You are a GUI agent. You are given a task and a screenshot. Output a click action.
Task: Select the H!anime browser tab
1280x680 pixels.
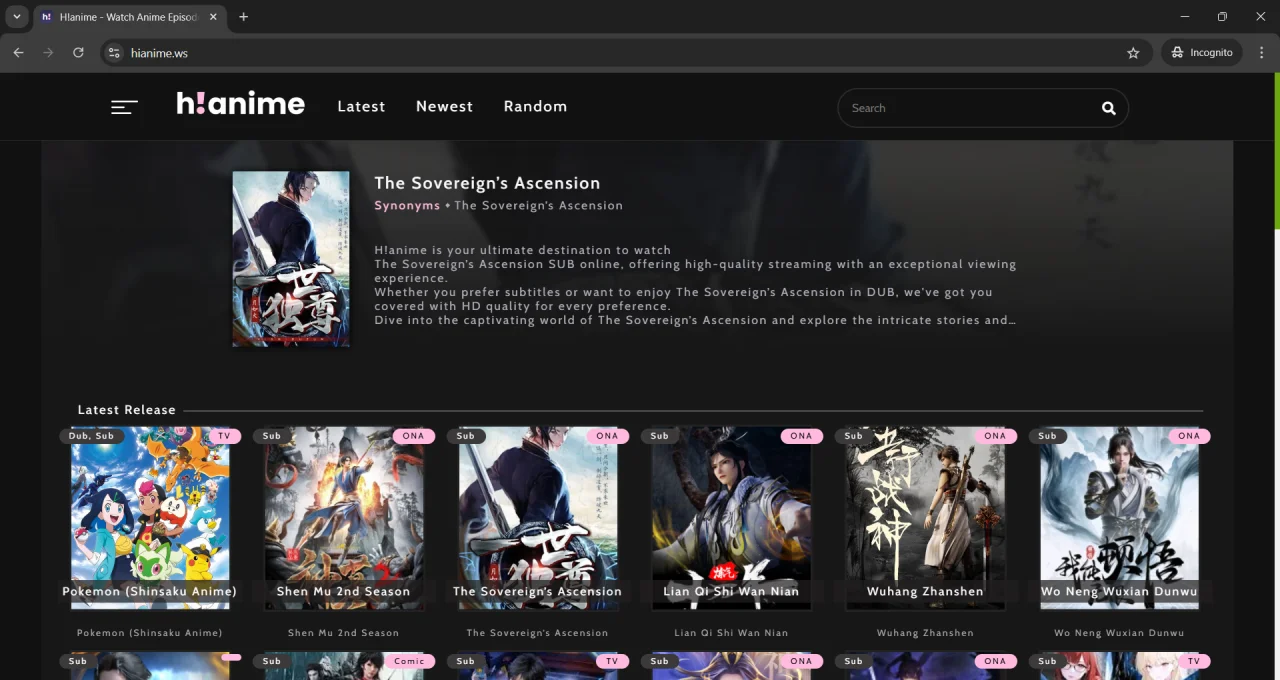(x=130, y=17)
